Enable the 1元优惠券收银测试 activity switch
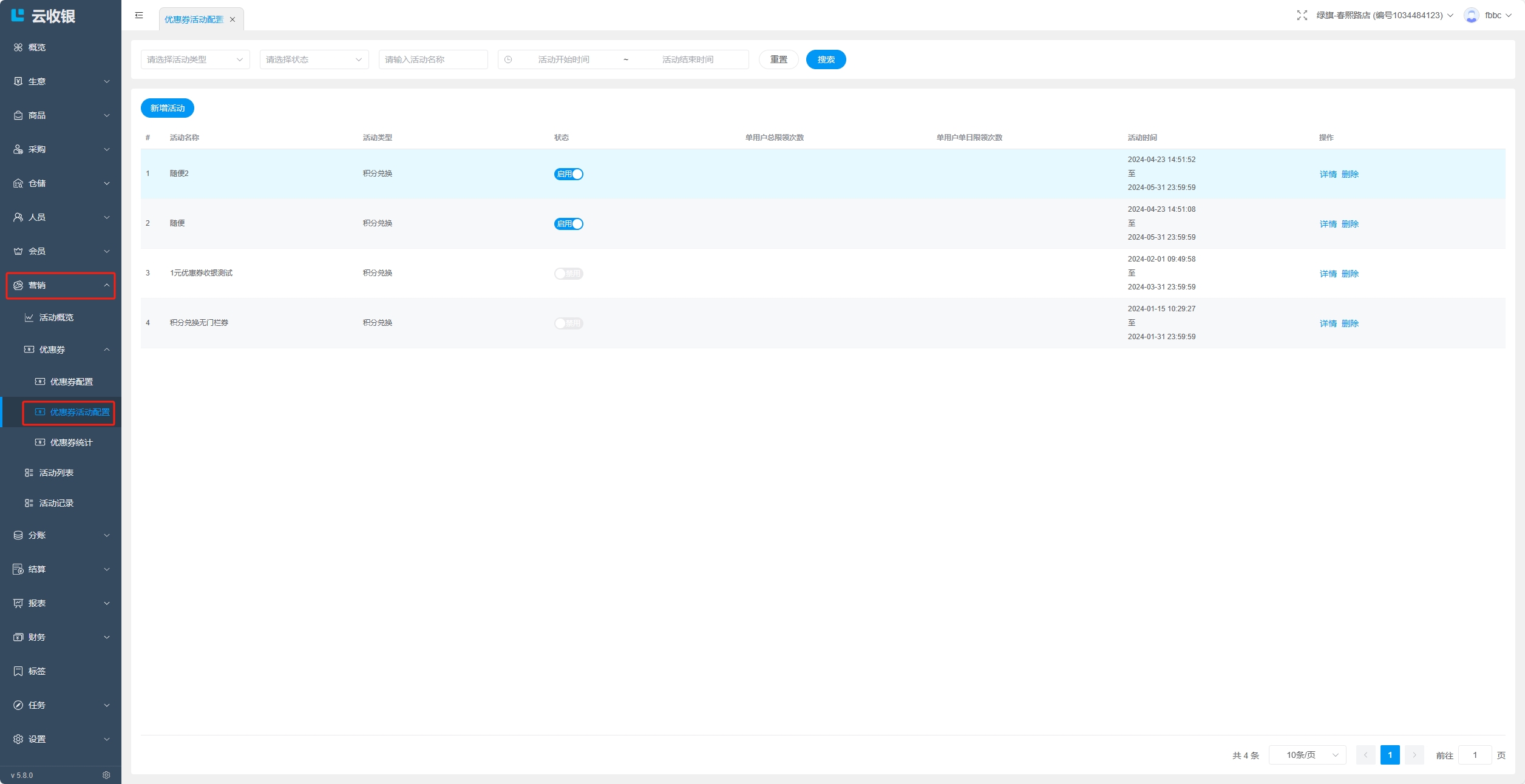1525x784 pixels. (568, 274)
